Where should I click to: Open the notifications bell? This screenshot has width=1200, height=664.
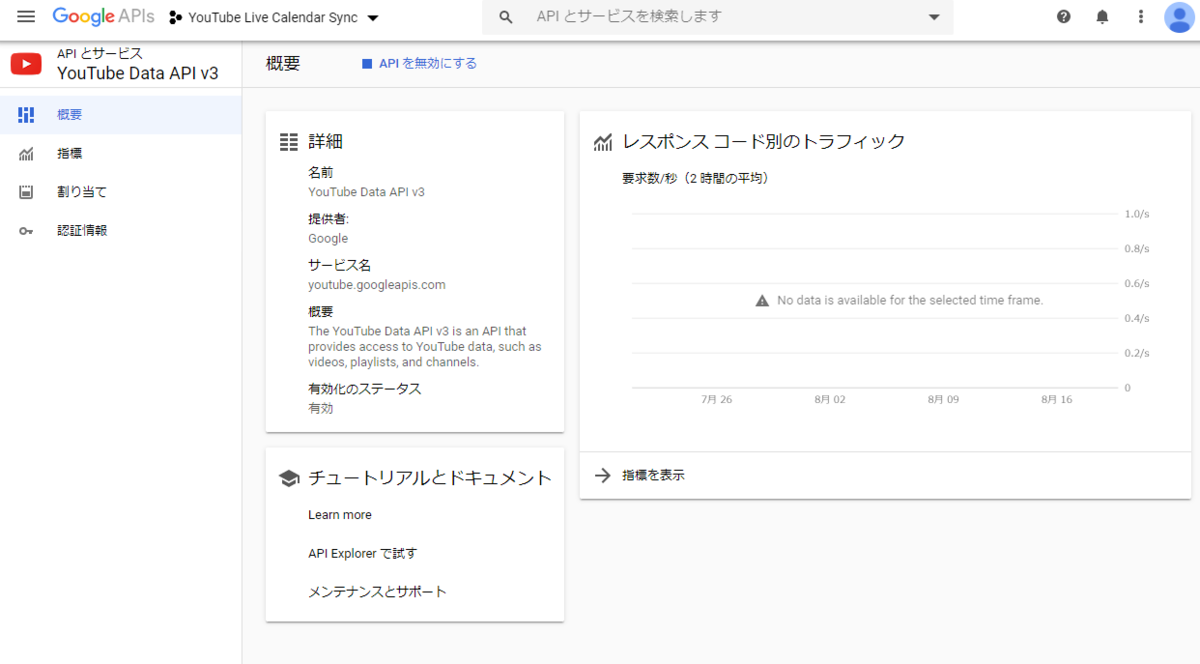[x=1102, y=17]
